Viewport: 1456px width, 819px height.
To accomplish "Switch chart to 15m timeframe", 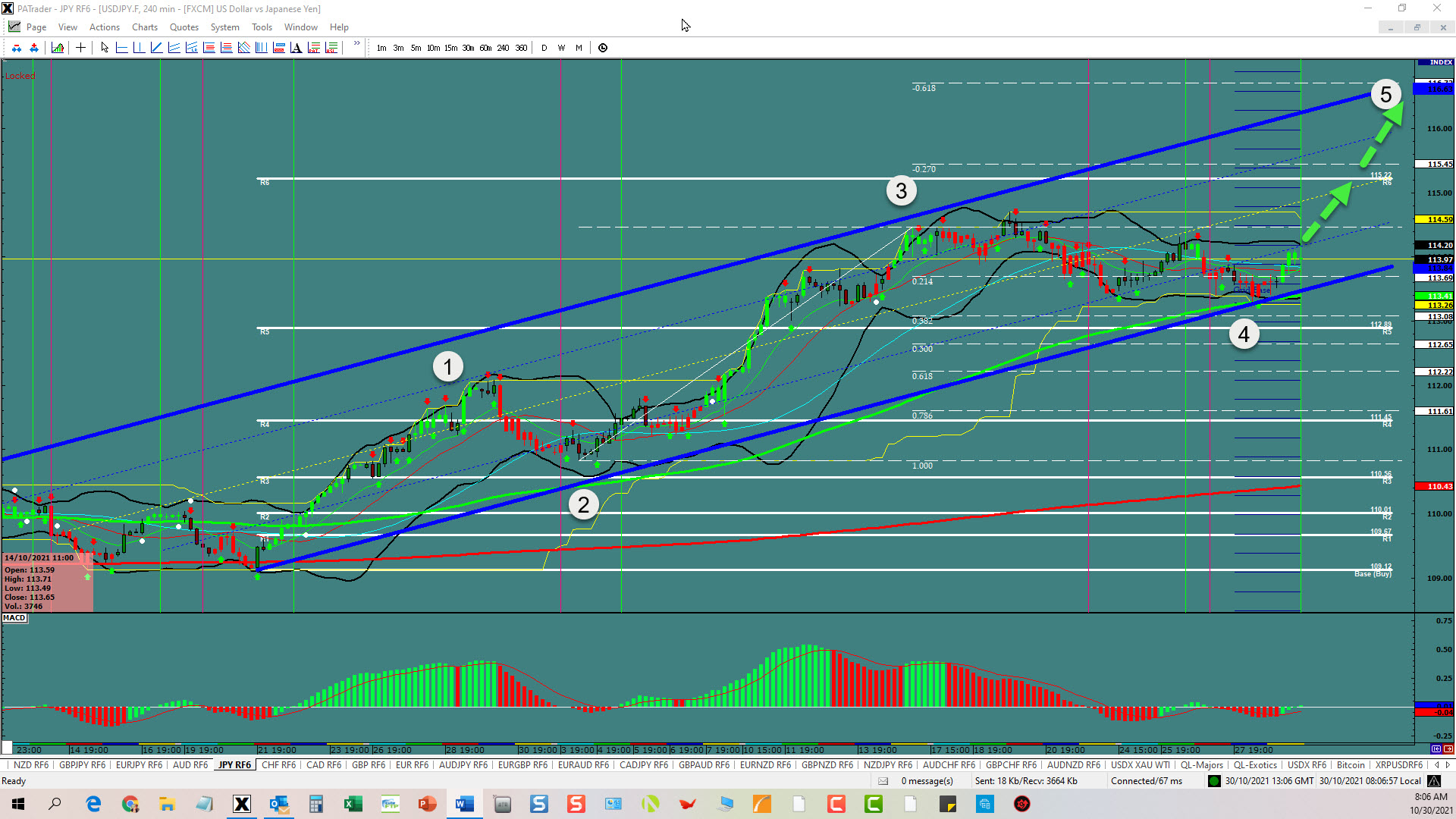I will [450, 48].
